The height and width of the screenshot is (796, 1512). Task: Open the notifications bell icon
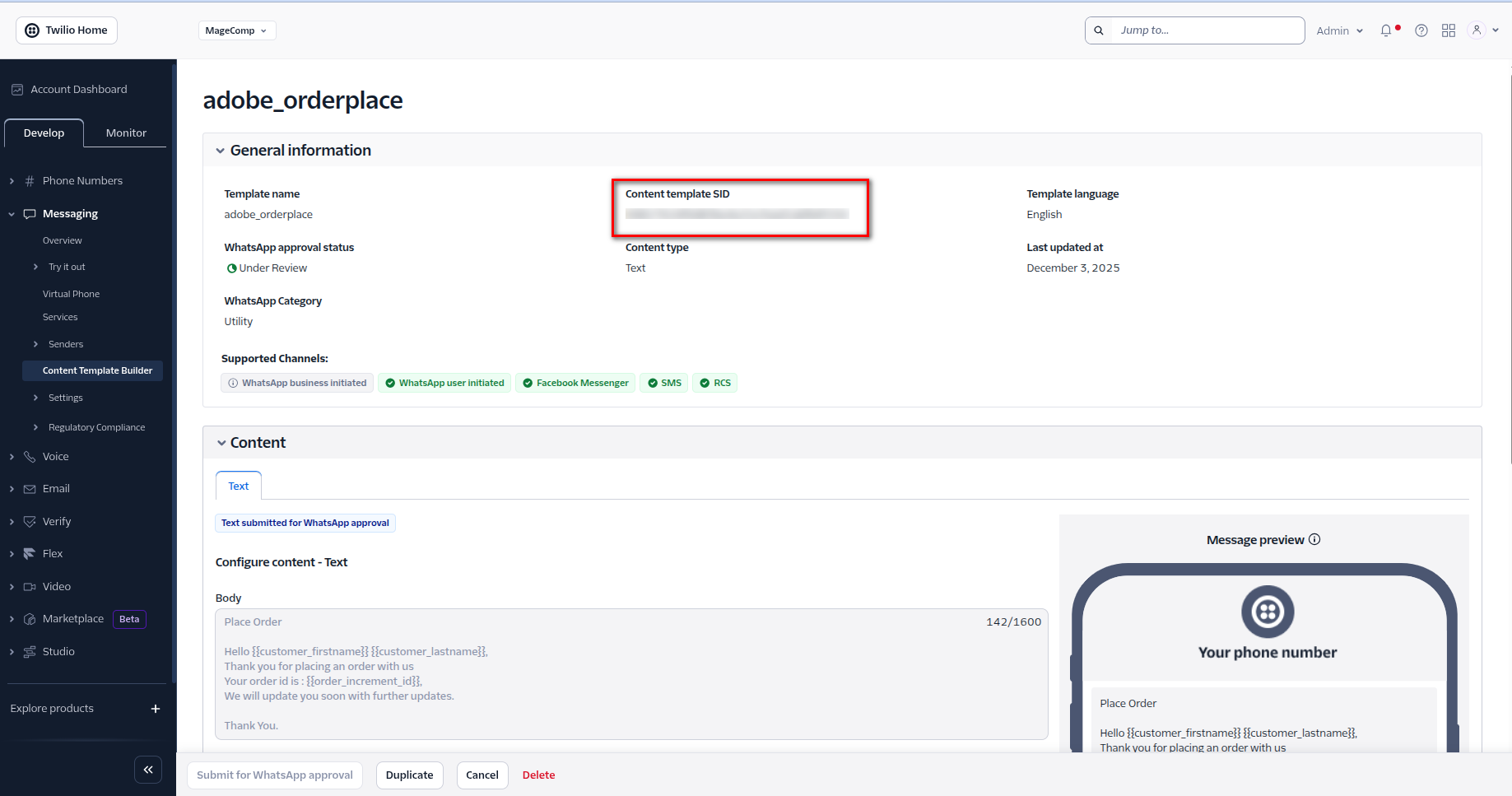(x=1387, y=30)
